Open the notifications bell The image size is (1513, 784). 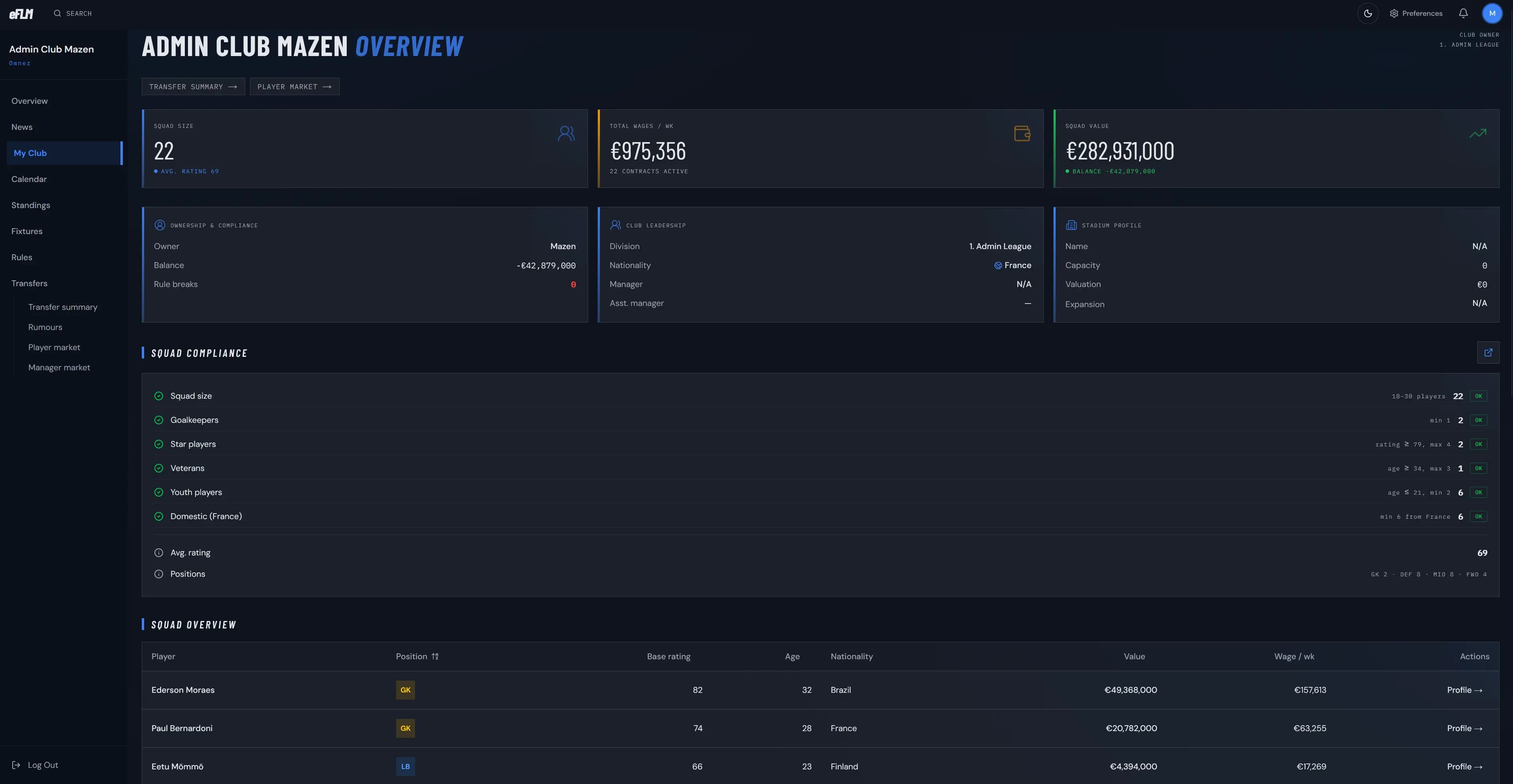click(x=1463, y=13)
